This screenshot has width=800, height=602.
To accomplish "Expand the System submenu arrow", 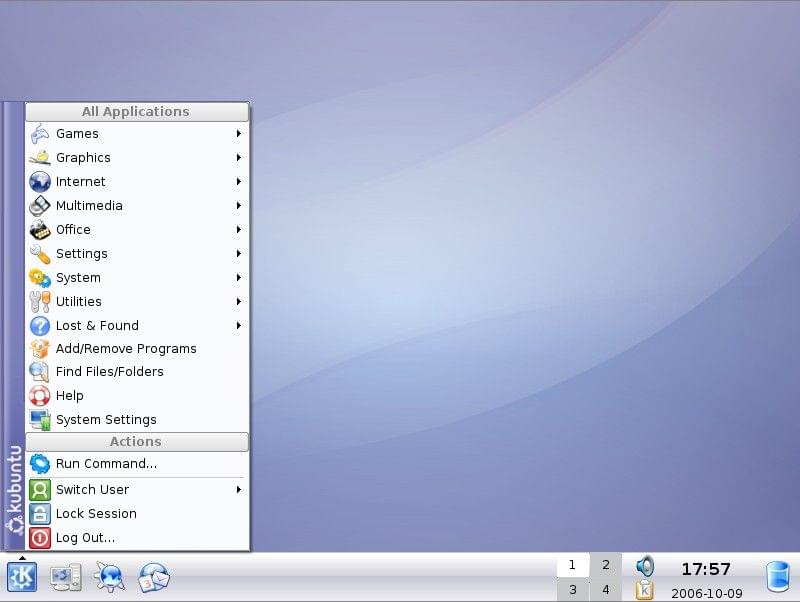I will tap(239, 278).
